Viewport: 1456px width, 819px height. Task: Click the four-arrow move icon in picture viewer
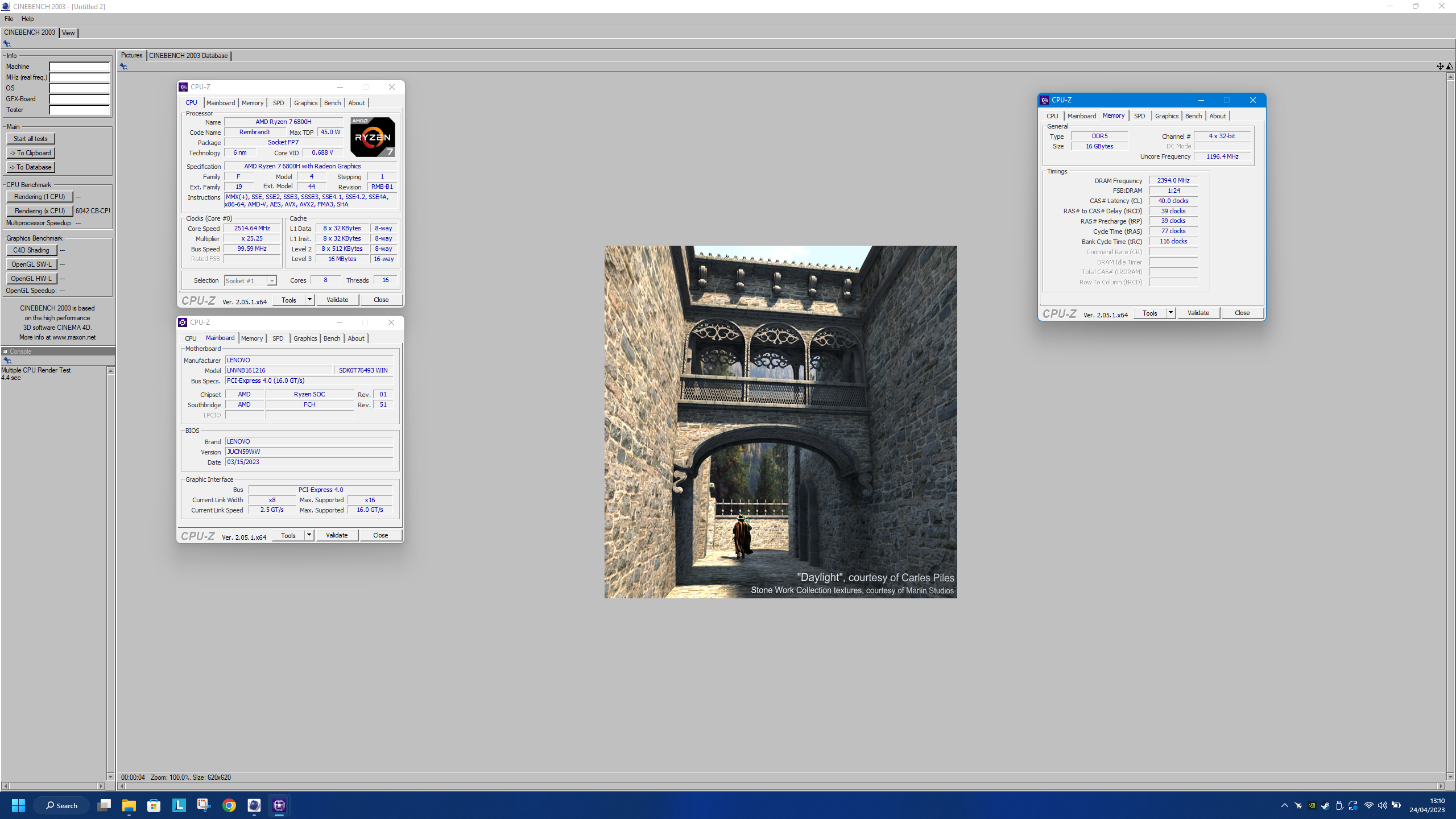(1440, 67)
